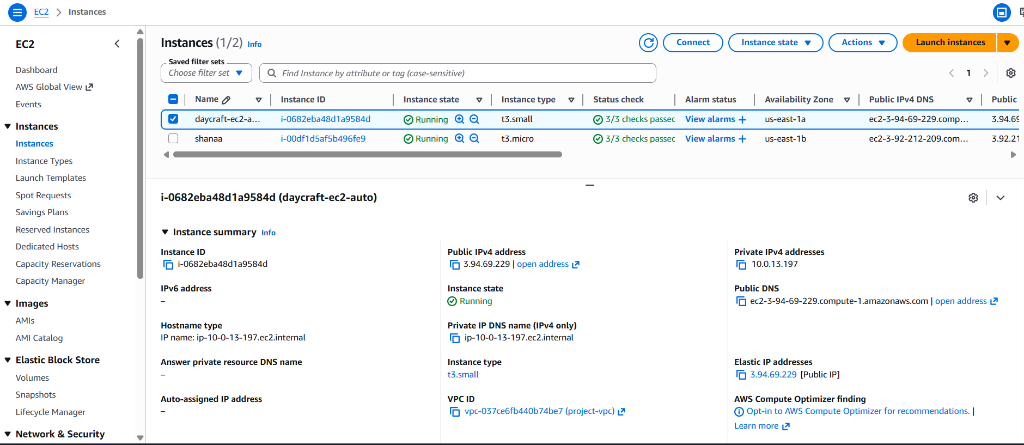Open address link next to Public IPv4
Screen dimensions: 1024x445
pos(548,265)
